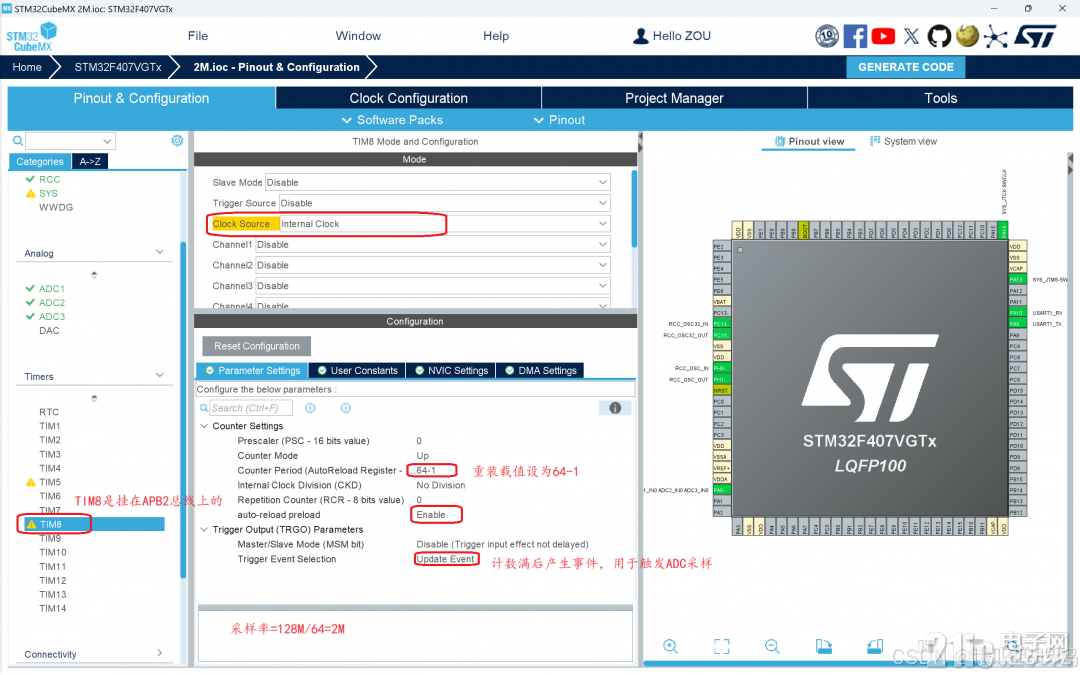Screen dimensions: 1080x675
Task: Switch to Project Manager tab
Action: 674,98
